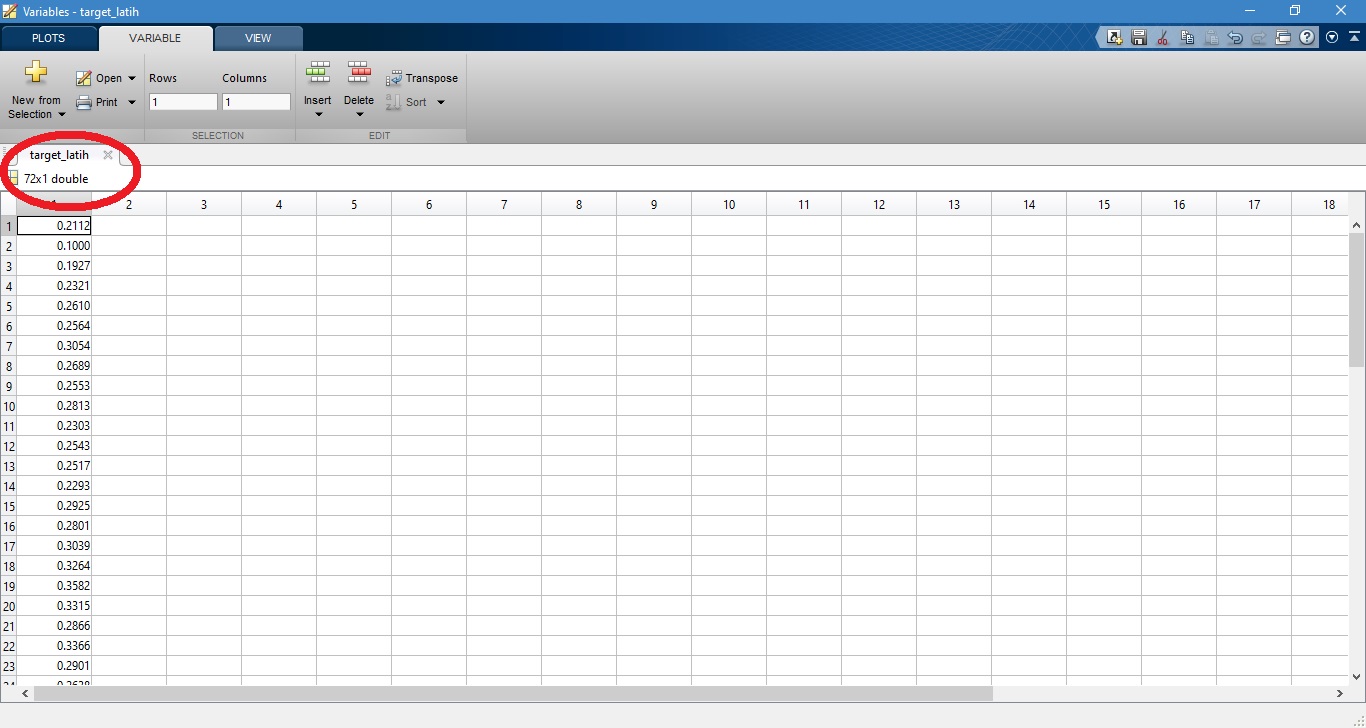
Task: Click the Copy icon in quick access toolbar
Action: [x=1187, y=38]
